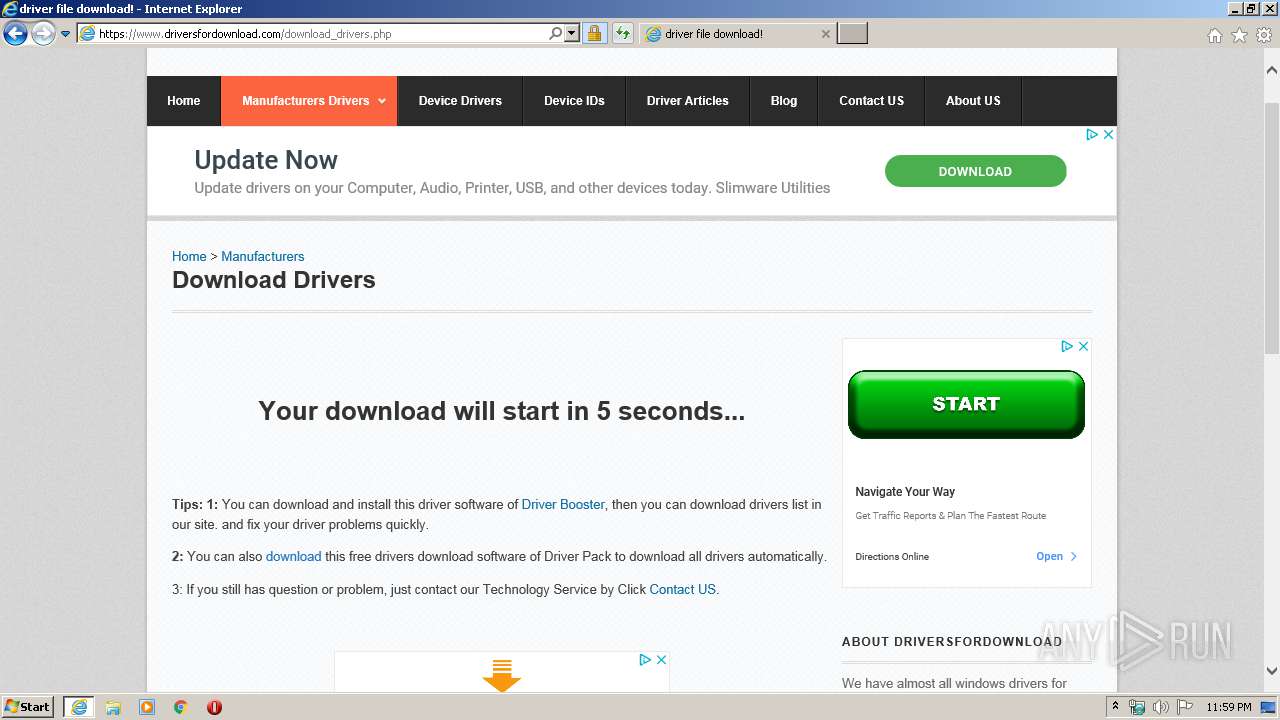Open the network tray icon
The image size is (1280, 720).
[x=1138, y=707]
